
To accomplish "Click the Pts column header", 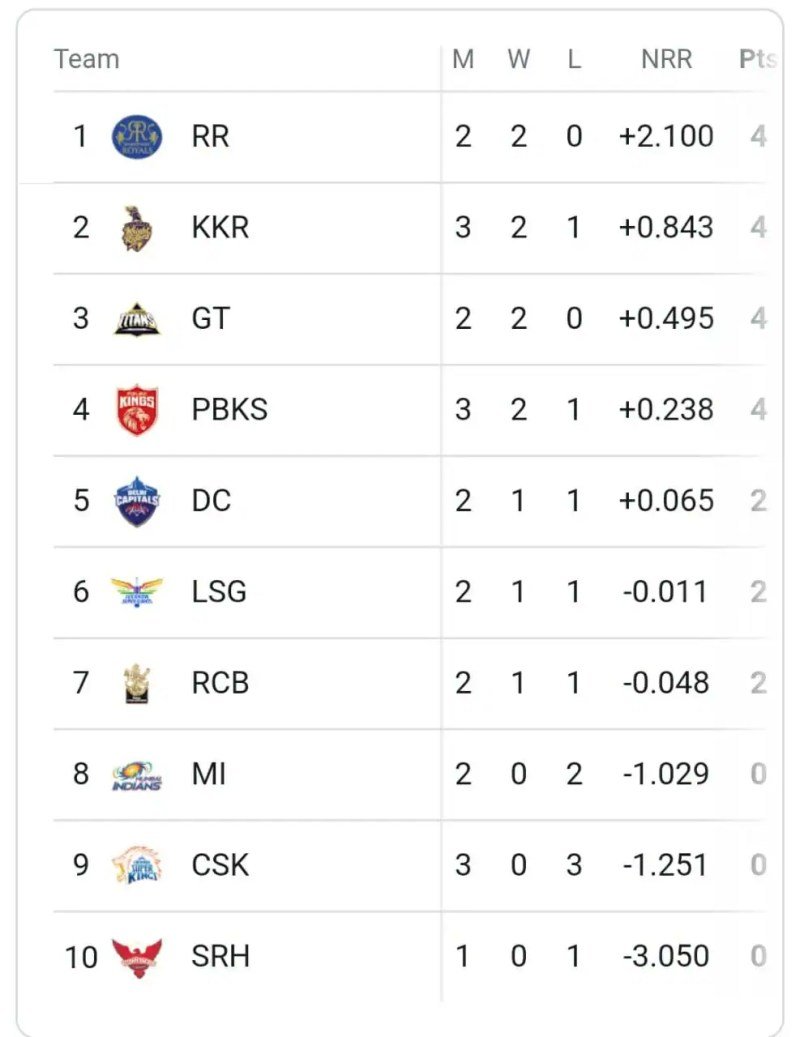I will click(757, 59).
